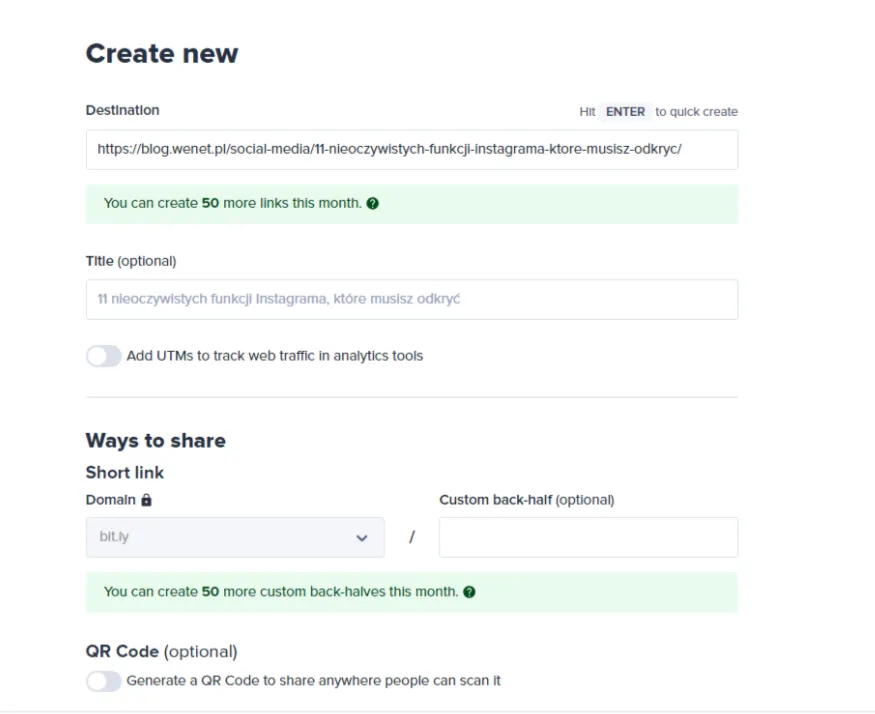Viewport: 875px width, 714px height.
Task: Click the 'Generate a QR Code to share' label text
Action: point(313,681)
